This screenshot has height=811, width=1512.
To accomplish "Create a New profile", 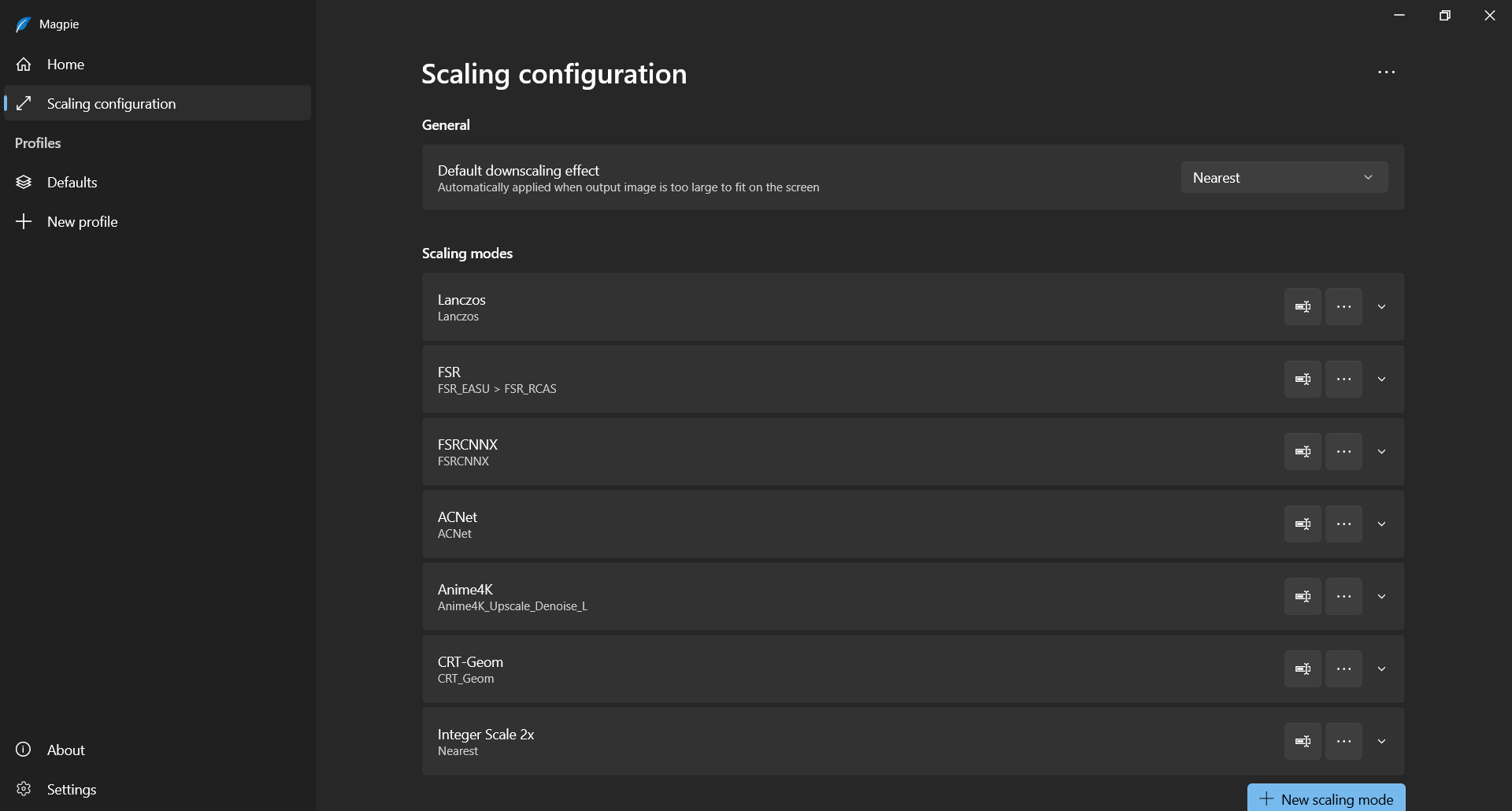I will tap(157, 221).
